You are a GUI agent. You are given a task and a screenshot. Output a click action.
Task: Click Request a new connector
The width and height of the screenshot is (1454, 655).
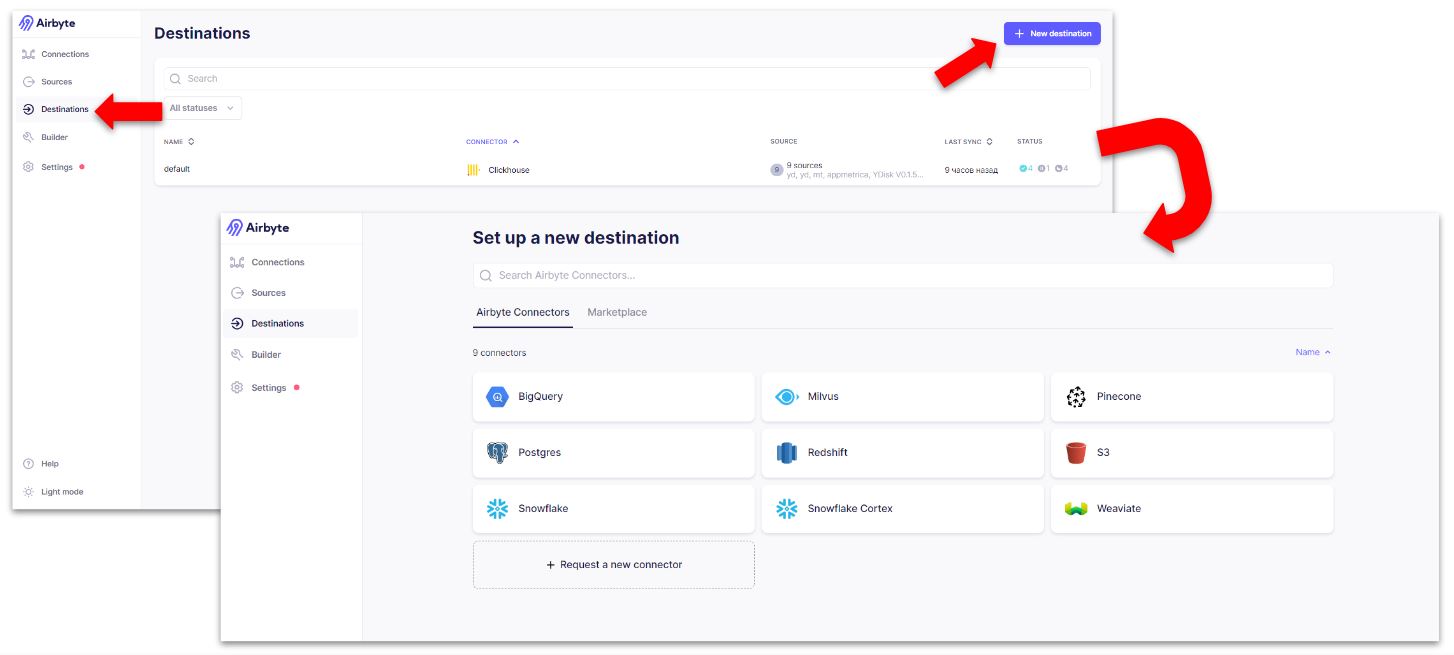(614, 565)
